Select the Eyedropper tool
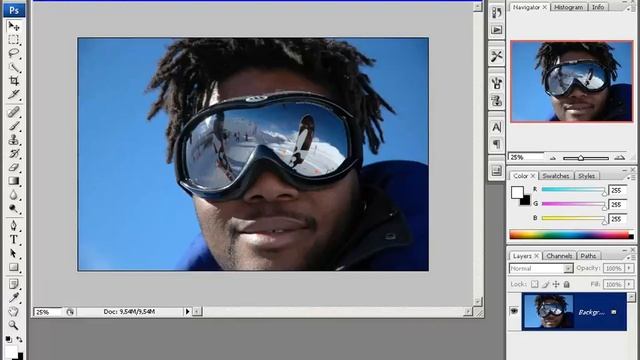This screenshot has height=360, width=640. coord(13,298)
